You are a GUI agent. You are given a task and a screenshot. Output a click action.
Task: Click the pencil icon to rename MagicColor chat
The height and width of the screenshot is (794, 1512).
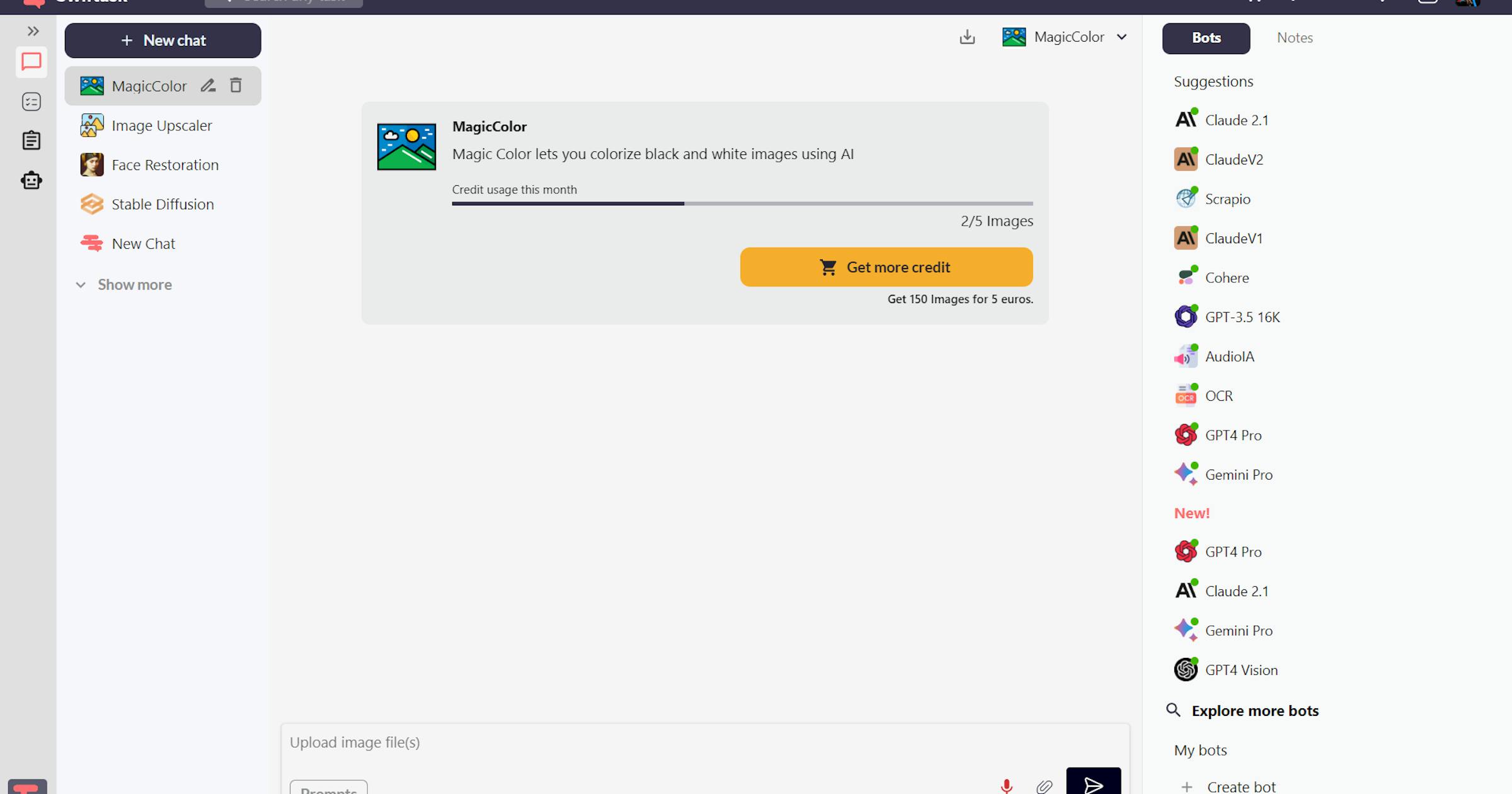coord(208,86)
